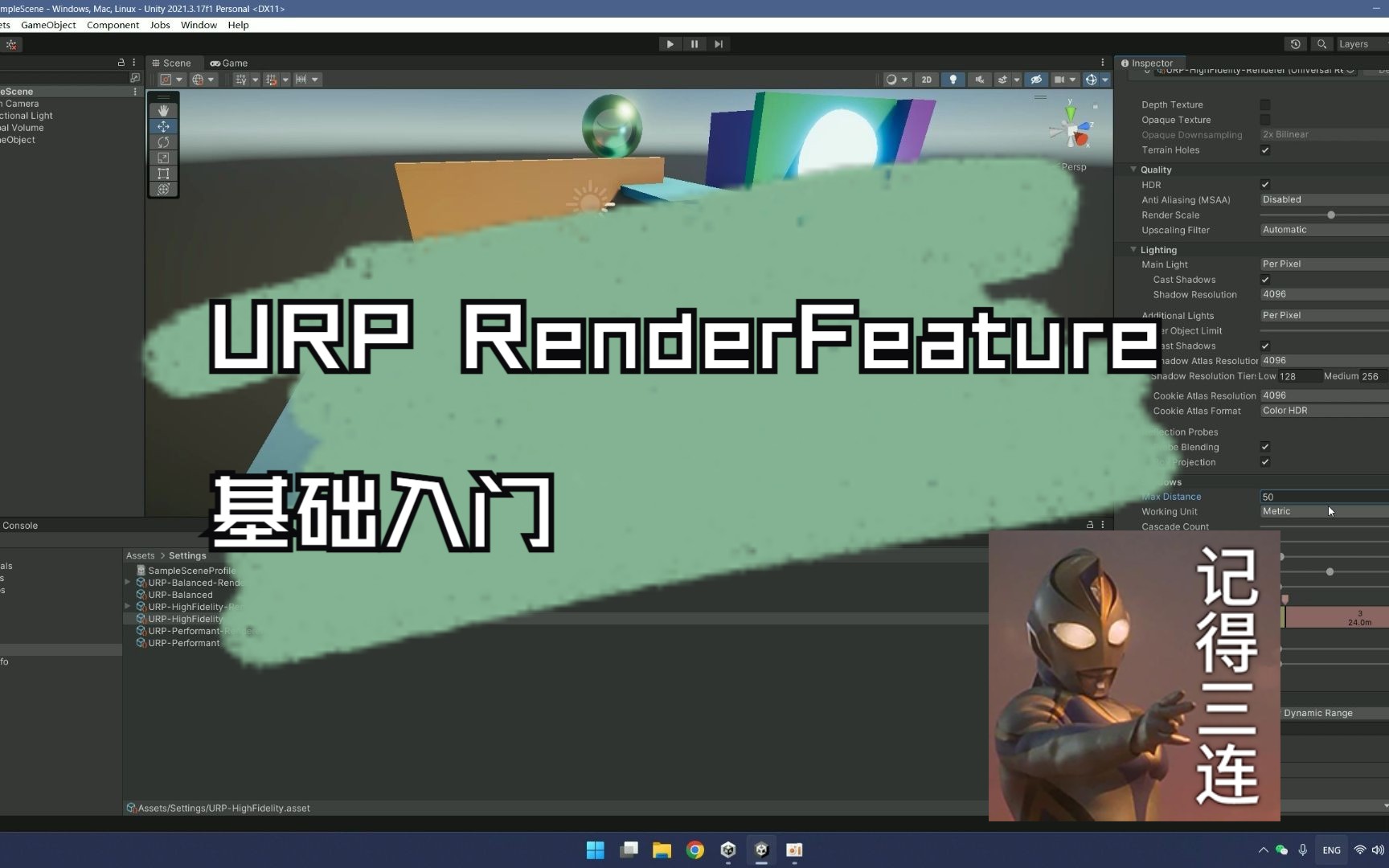Open the Layers dropdown

coord(1362,44)
